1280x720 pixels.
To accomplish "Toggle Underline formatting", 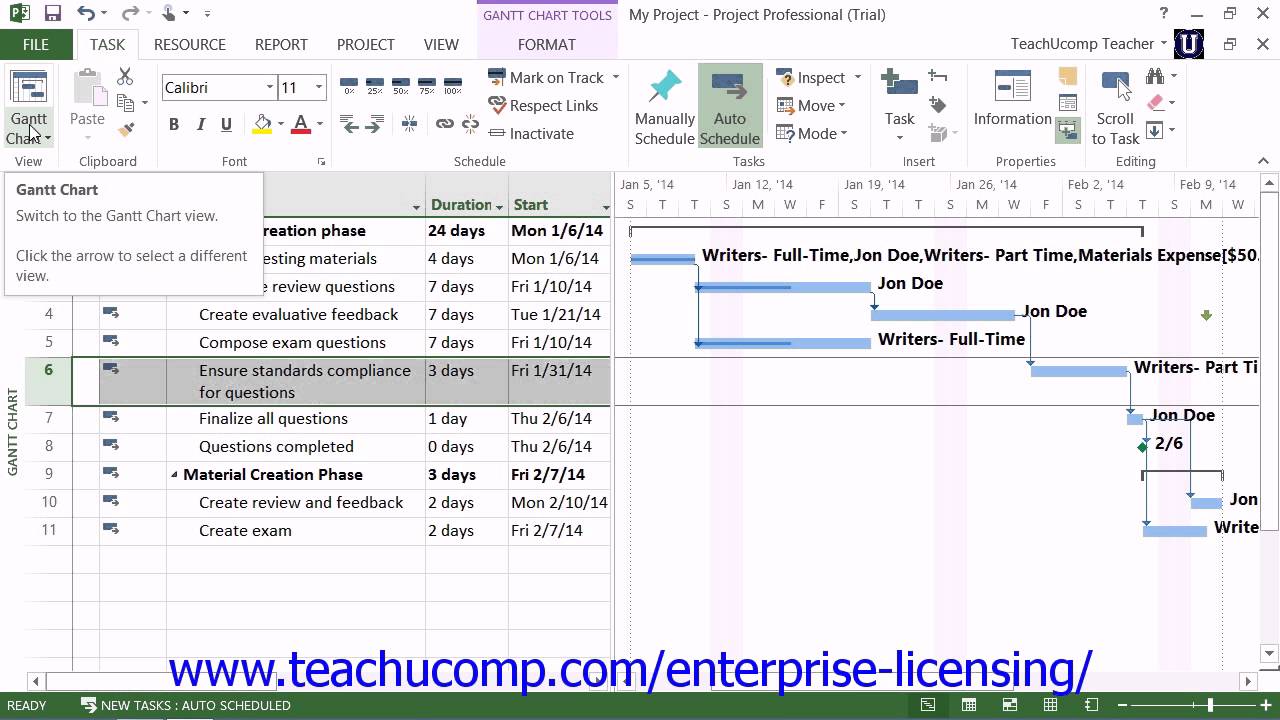I will 226,124.
